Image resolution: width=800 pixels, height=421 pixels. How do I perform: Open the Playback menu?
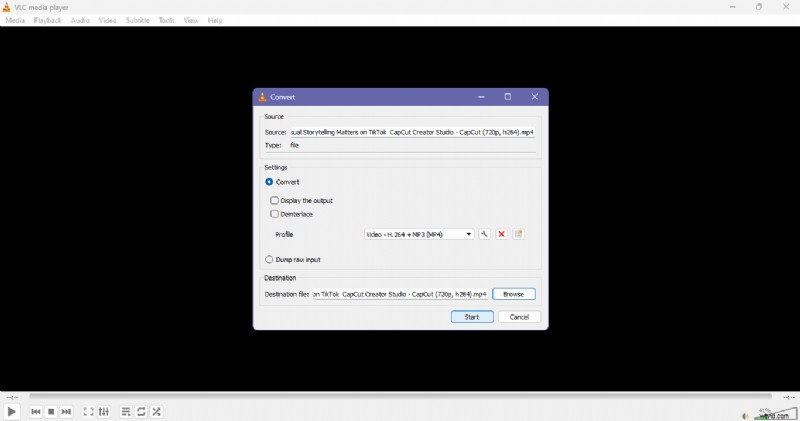(x=47, y=20)
